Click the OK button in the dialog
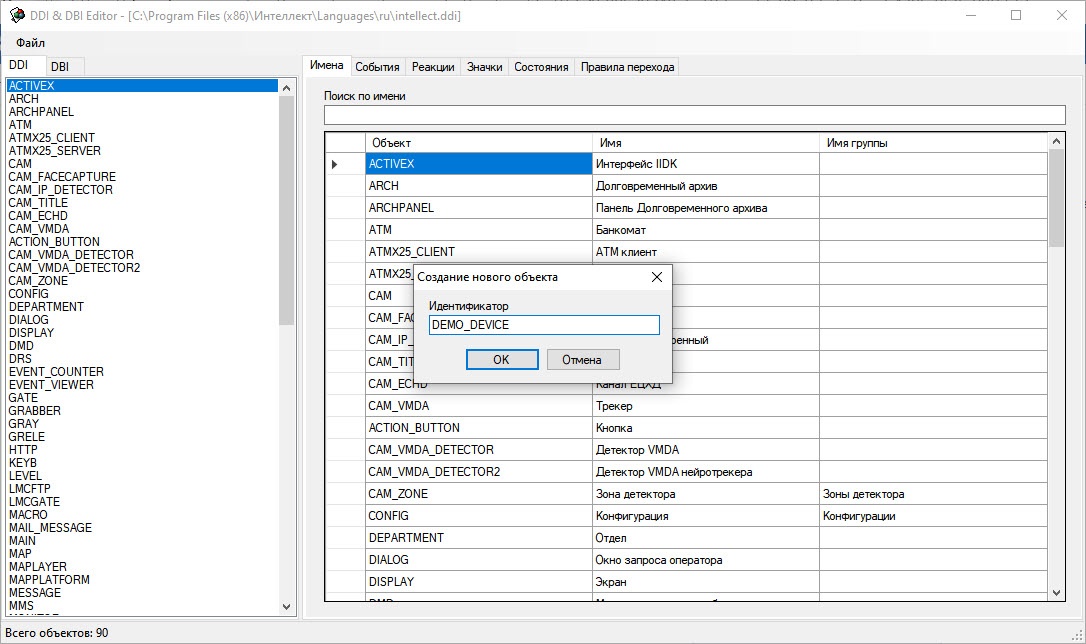Viewport: 1086px width, 644px height. 502,360
